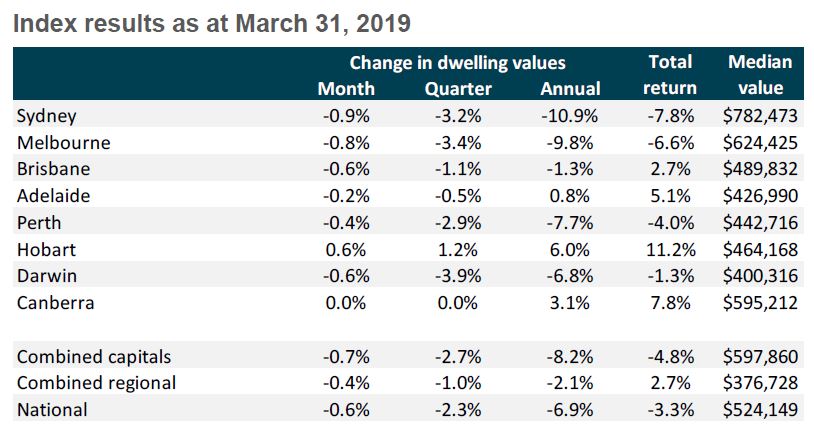Select Perth's quarter change of -2.9%

459,222
